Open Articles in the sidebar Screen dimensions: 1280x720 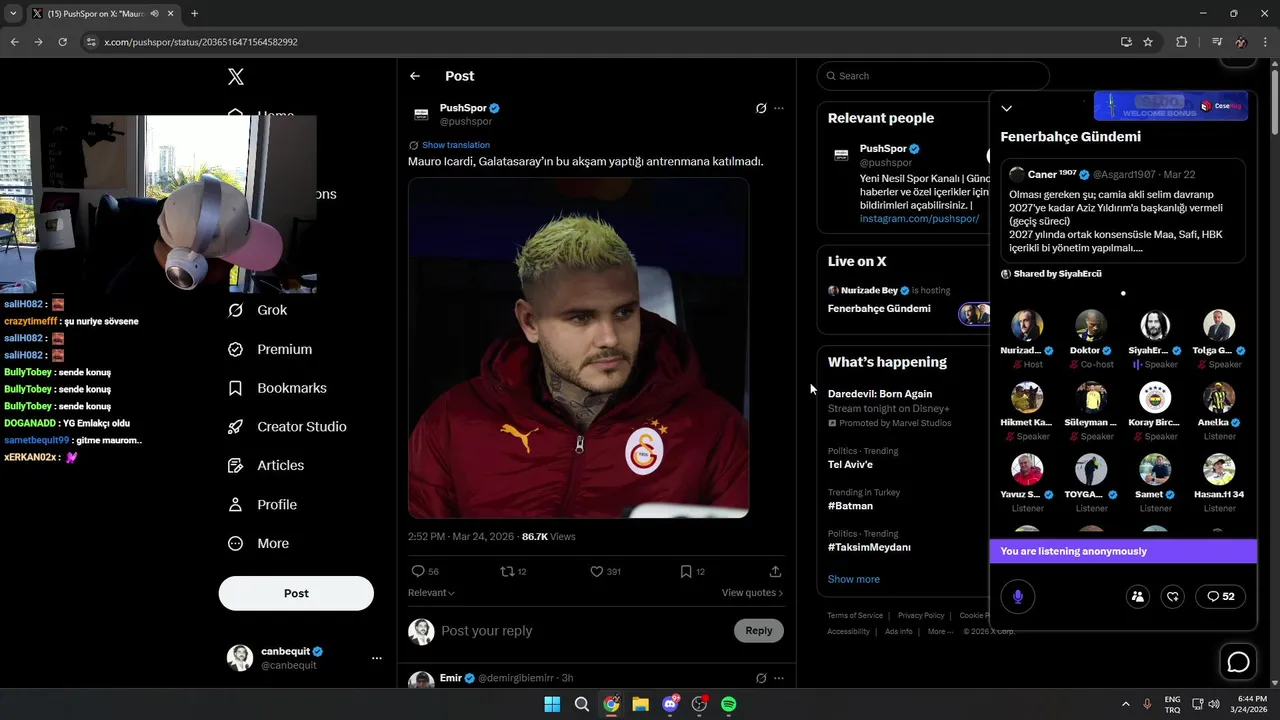coord(266,465)
